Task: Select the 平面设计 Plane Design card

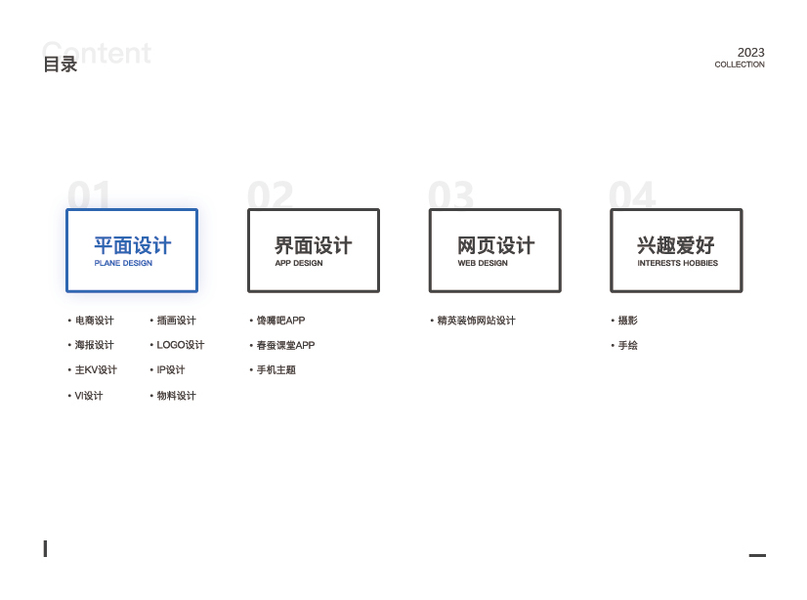Action: (x=132, y=251)
